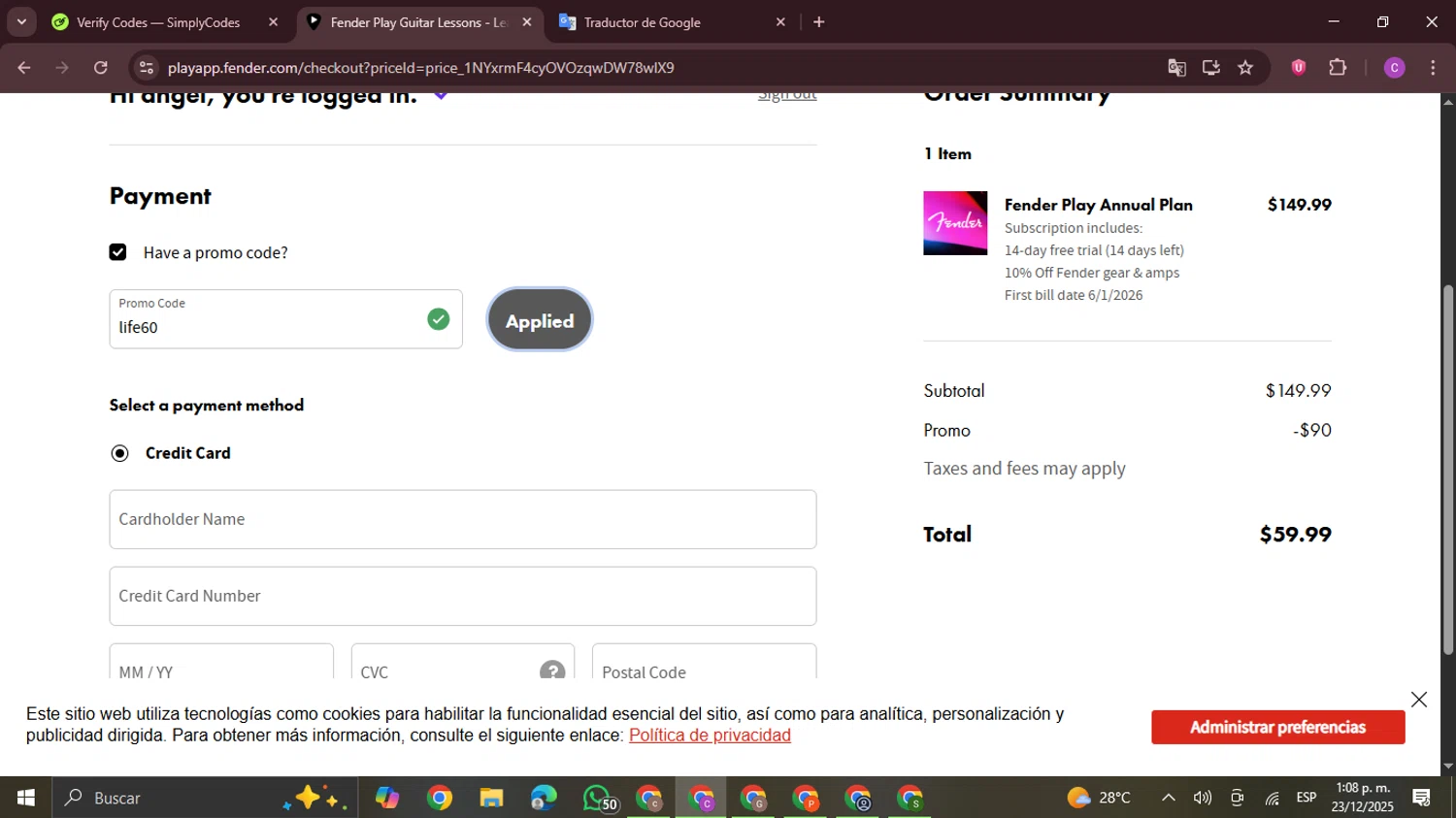Open Política de privacidad link

pyautogui.click(x=710, y=736)
